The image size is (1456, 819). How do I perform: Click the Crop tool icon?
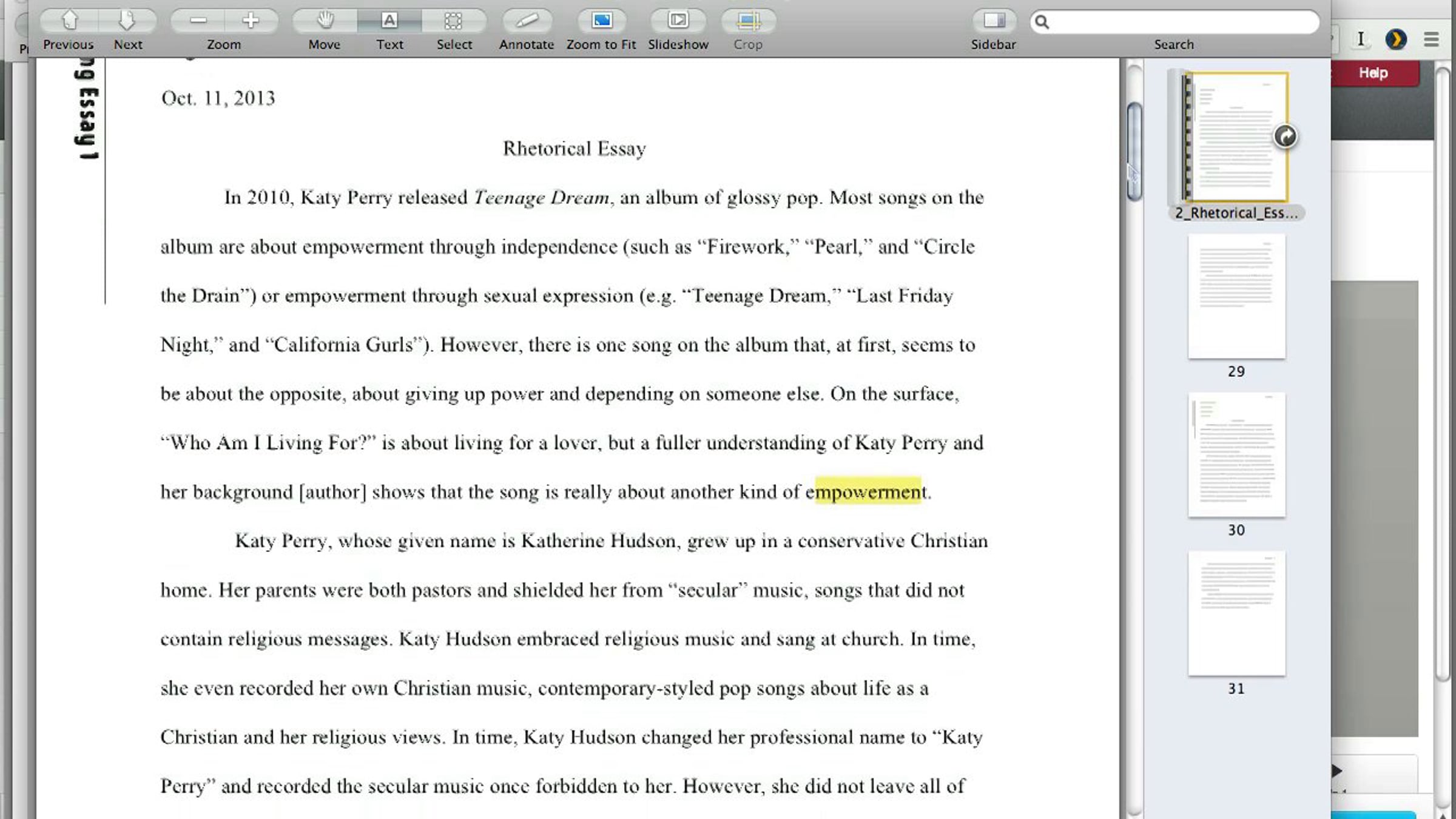coord(748,21)
